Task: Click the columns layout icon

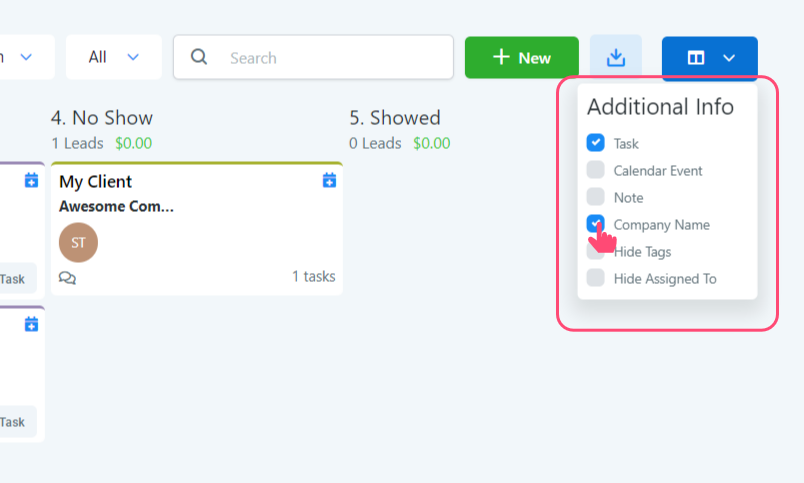Action: point(696,58)
